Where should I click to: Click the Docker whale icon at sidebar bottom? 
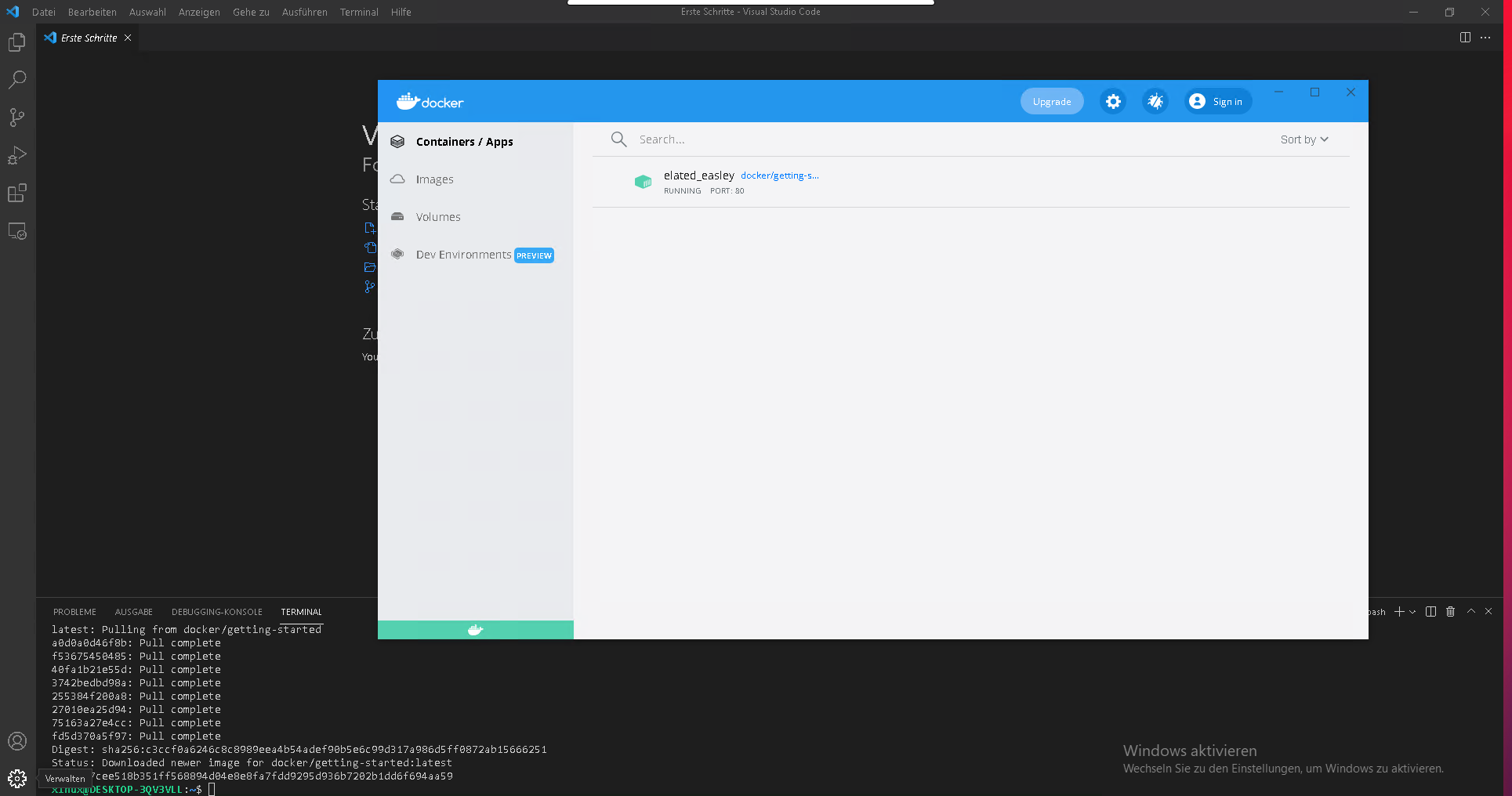tap(475, 630)
